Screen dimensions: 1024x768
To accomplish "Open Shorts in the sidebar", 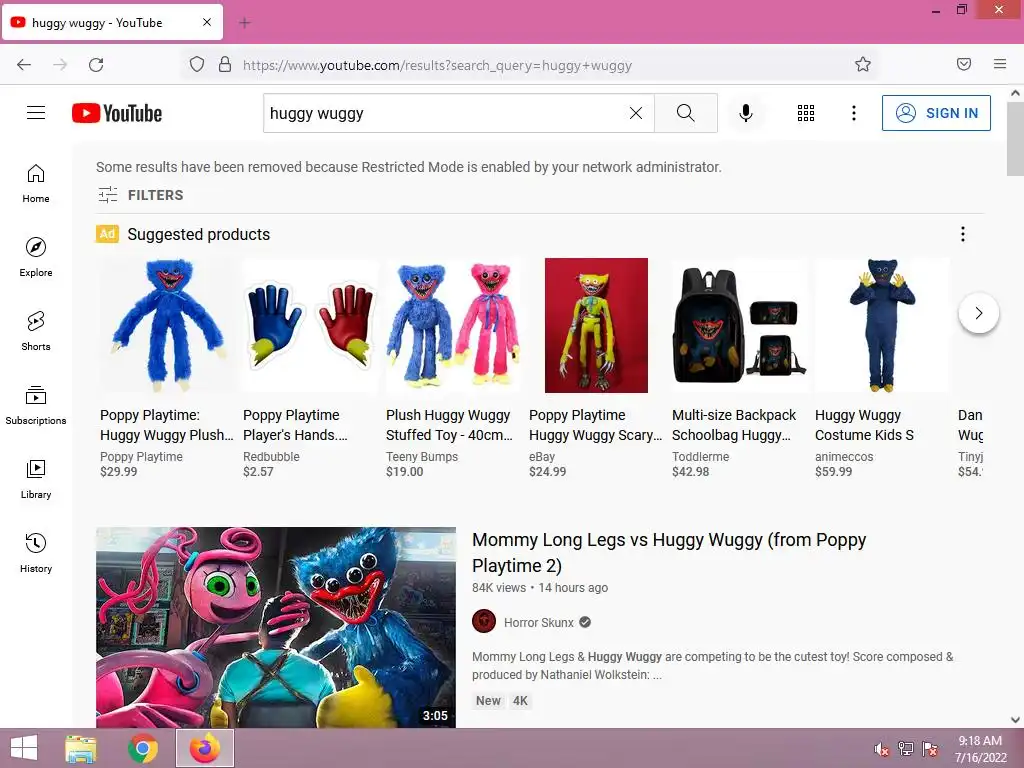I will (x=36, y=331).
